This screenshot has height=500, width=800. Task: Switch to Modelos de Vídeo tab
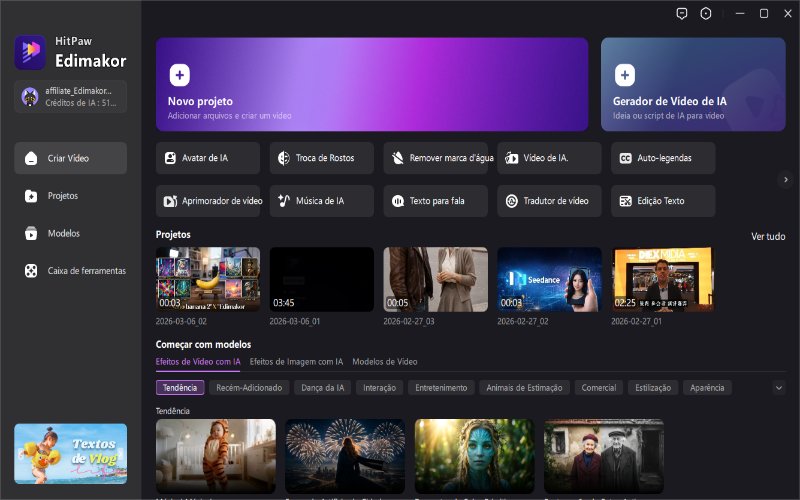click(x=385, y=362)
